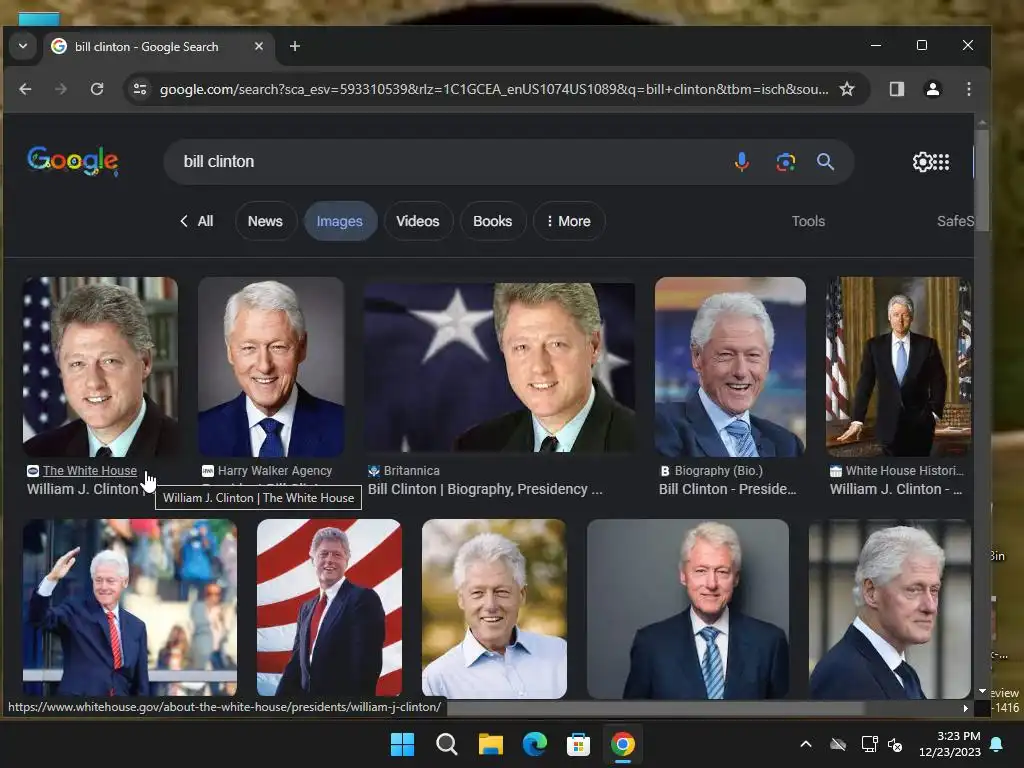Open the White House Histori... image
The image size is (1024, 768).
pos(899,366)
